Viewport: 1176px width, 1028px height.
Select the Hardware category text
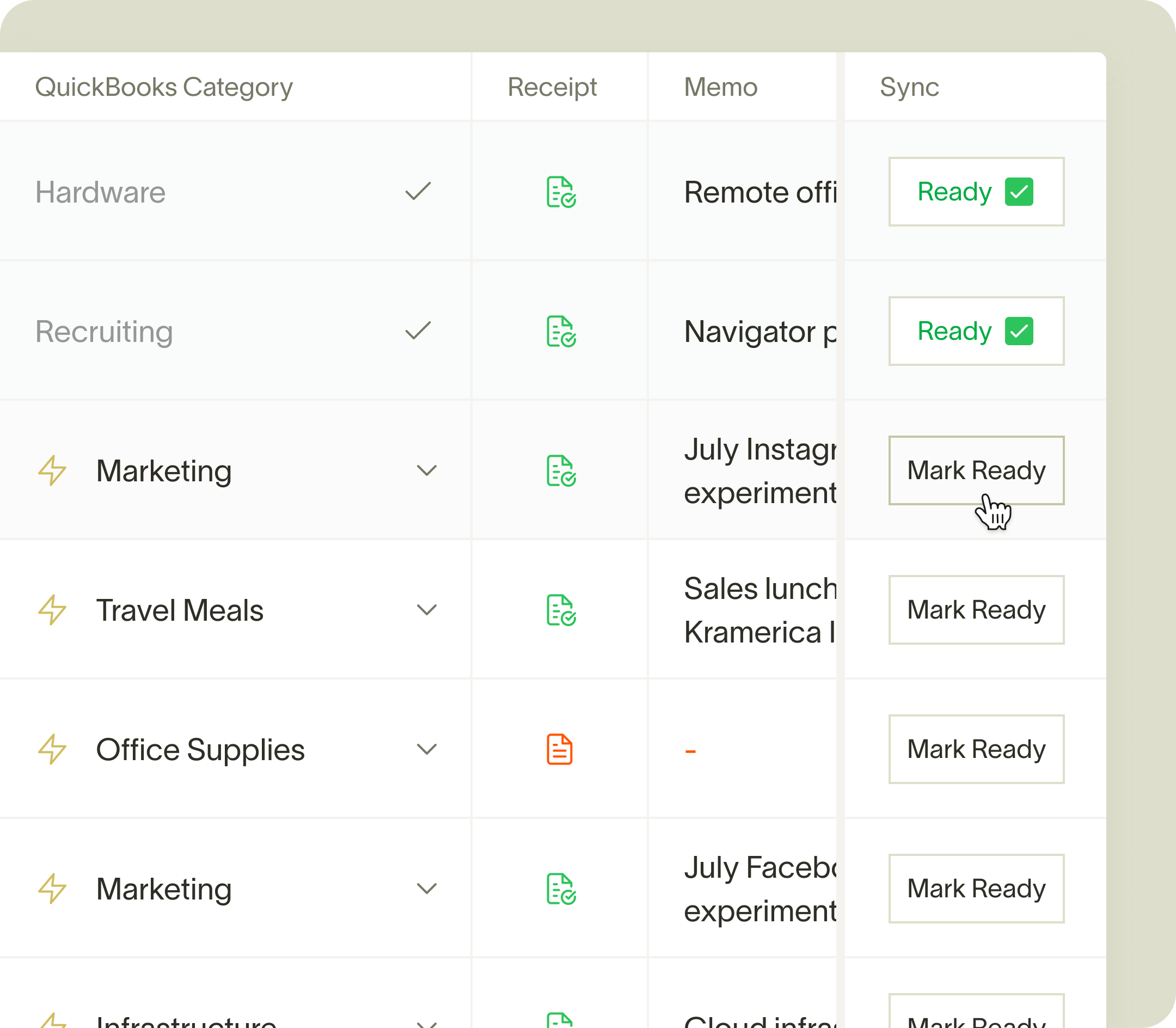100,192
